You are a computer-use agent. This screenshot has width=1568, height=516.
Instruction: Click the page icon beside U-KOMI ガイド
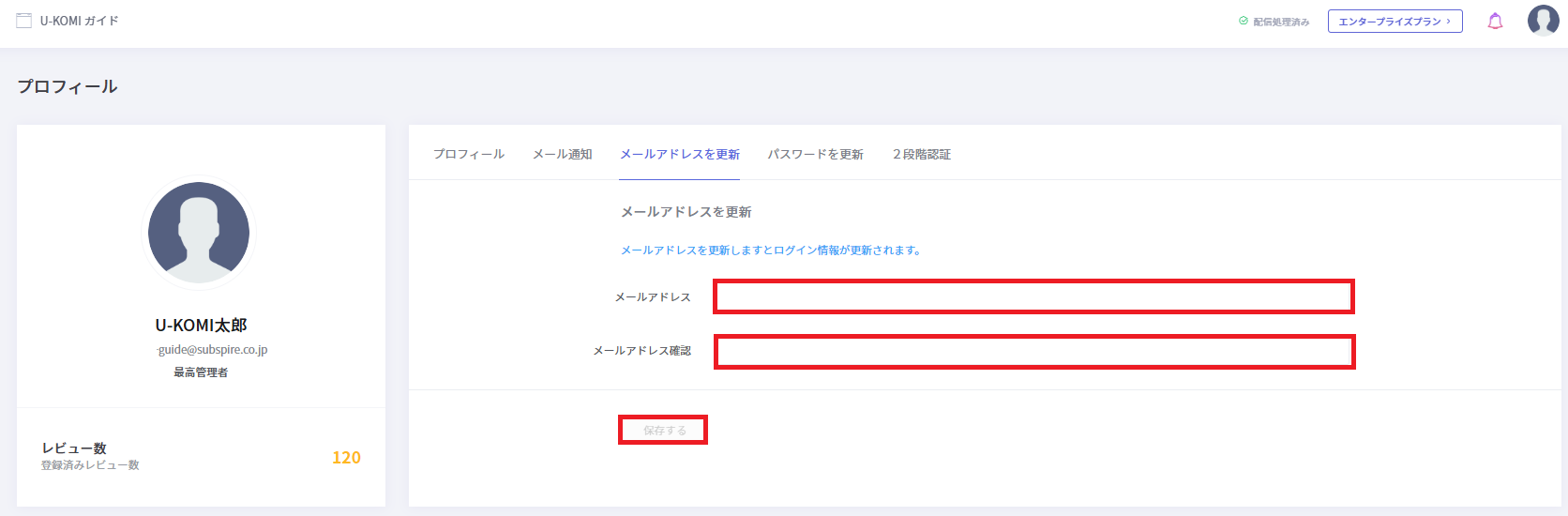pos(24,21)
